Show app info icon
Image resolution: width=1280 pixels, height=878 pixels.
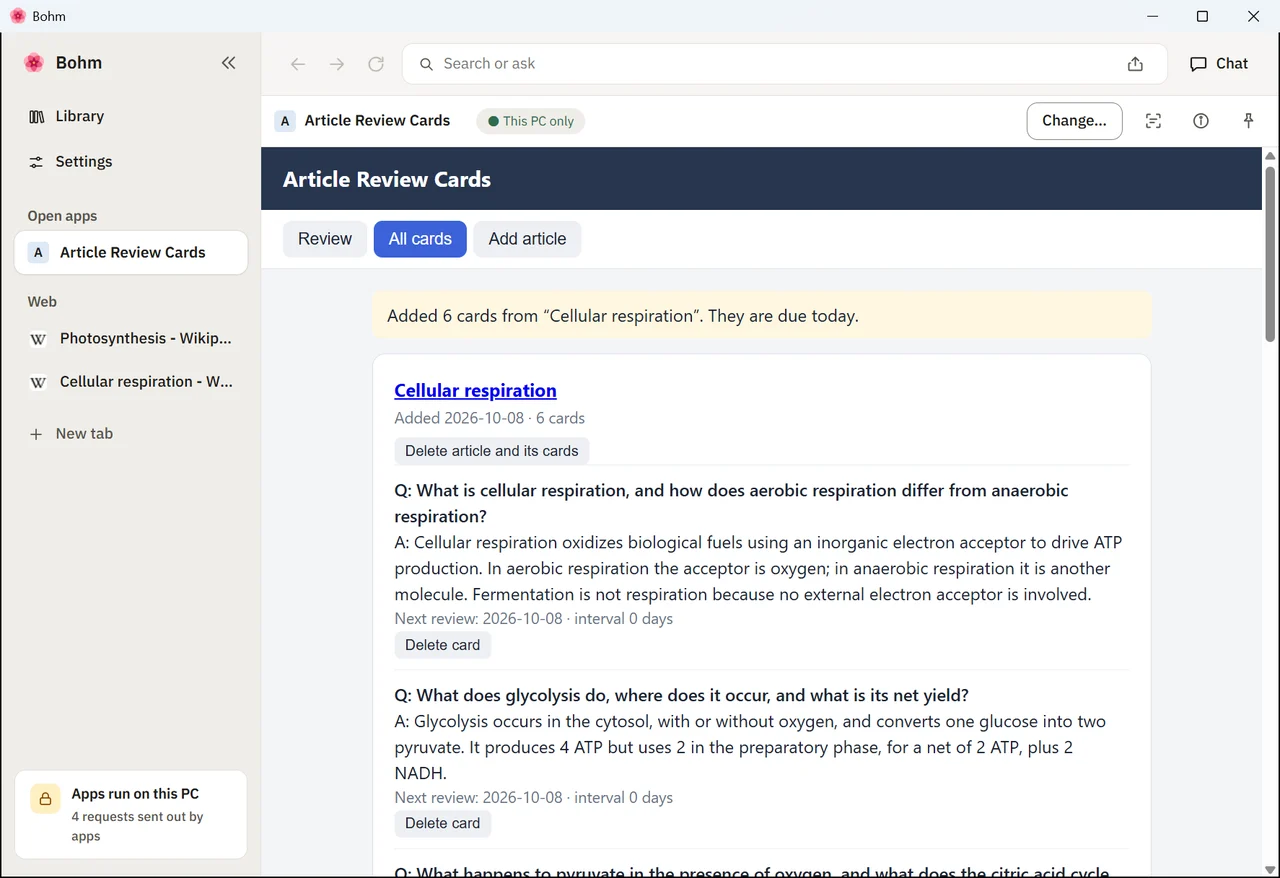point(1201,121)
